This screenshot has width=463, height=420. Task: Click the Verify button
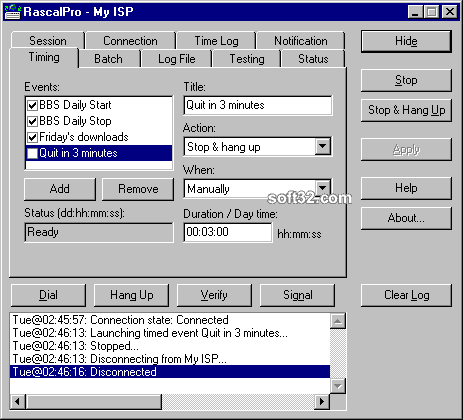214,295
